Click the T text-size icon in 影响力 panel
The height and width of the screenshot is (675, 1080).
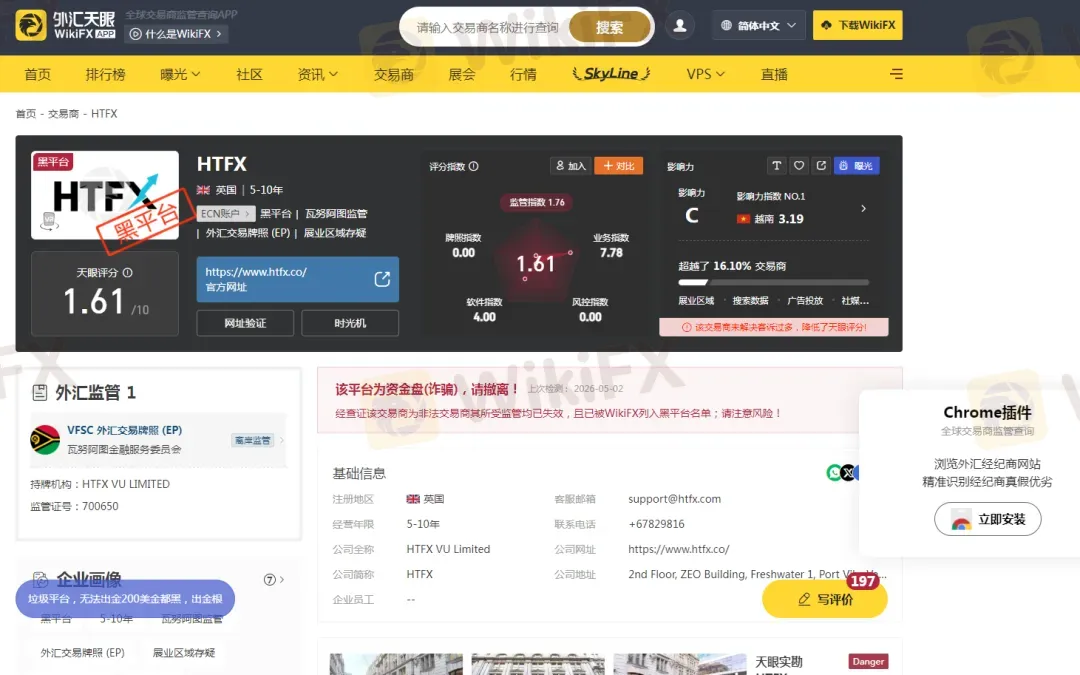[x=776, y=165]
